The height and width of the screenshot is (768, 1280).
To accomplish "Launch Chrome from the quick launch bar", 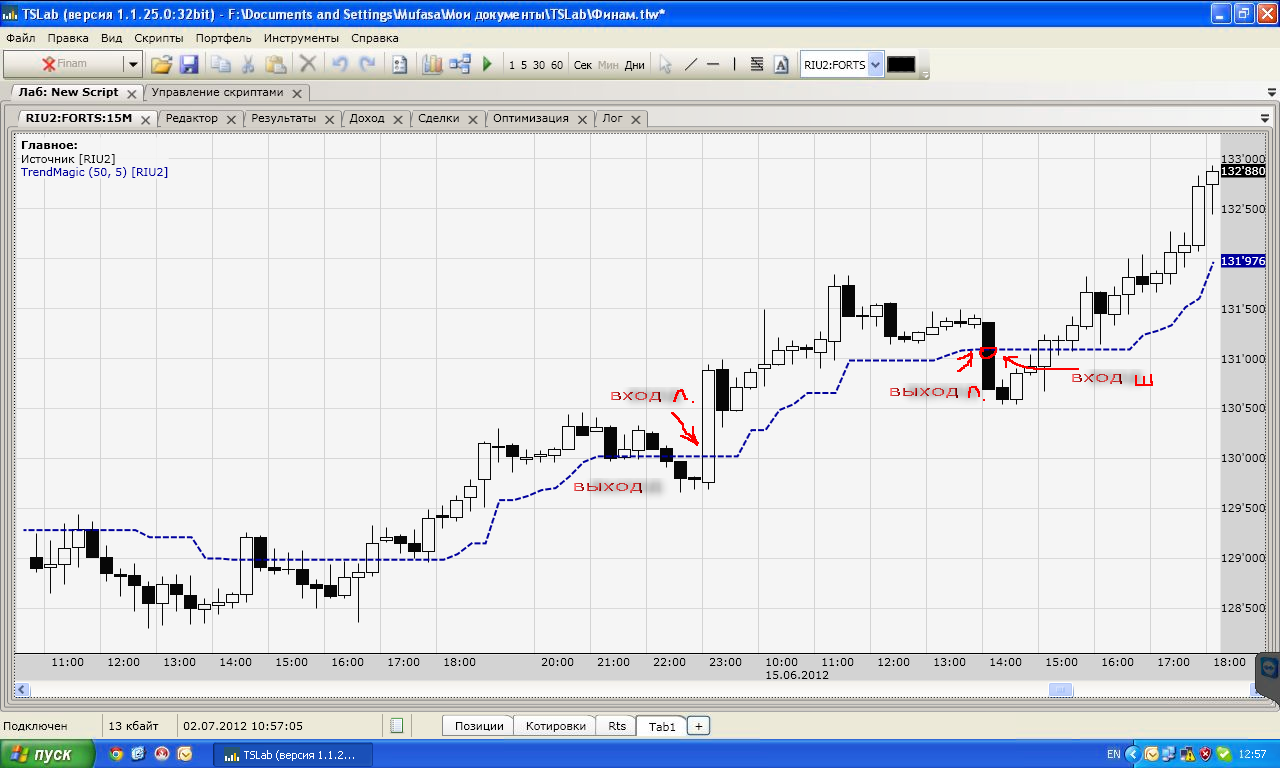I will point(115,754).
